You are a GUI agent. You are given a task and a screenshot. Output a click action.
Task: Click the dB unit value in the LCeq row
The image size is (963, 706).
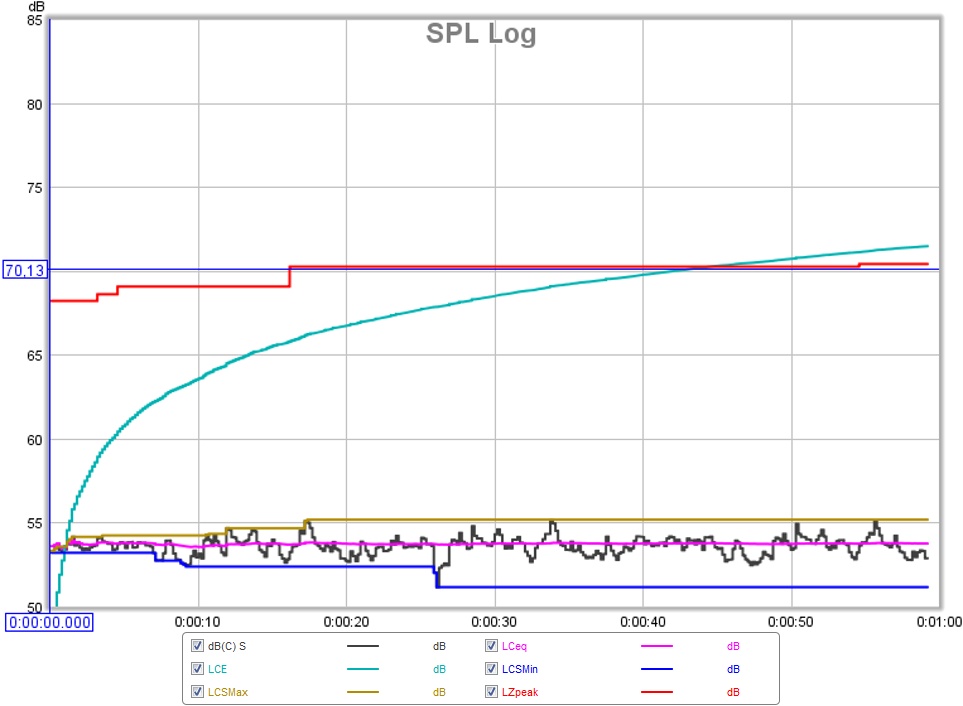(733, 646)
